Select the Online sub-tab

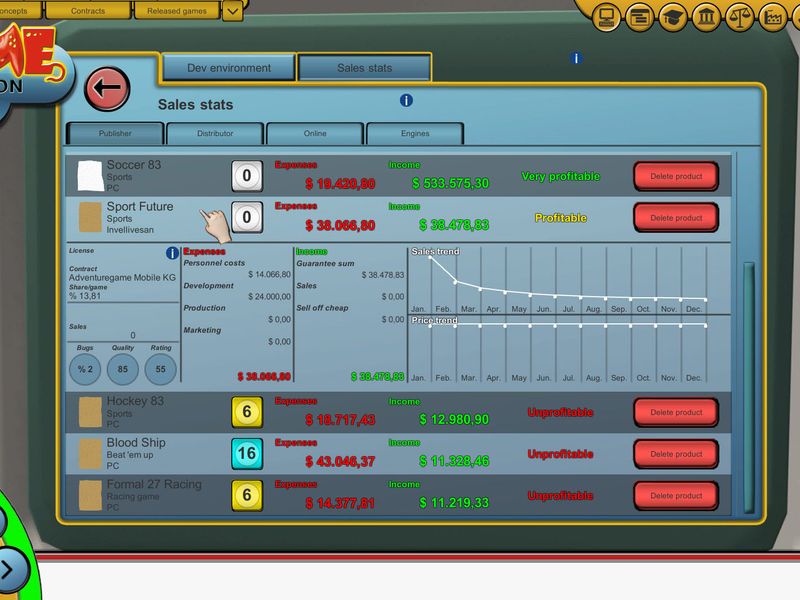click(x=315, y=134)
